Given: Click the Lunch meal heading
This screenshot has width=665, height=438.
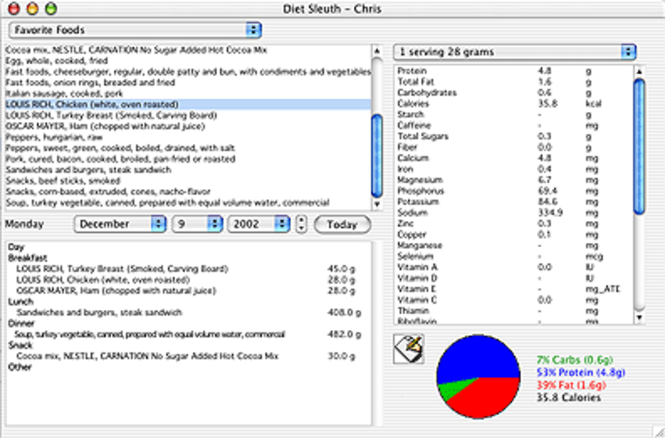Looking at the screenshot, I should 20,301.
